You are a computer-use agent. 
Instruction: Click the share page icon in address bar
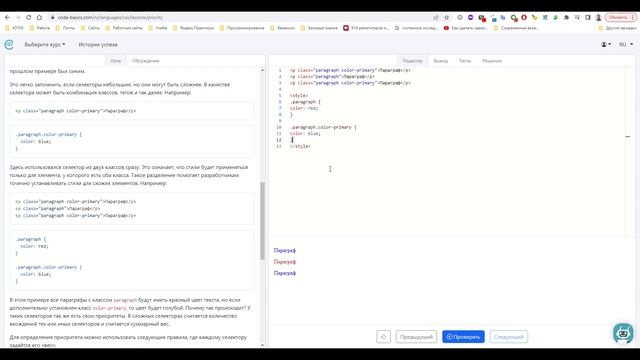coord(436,18)
